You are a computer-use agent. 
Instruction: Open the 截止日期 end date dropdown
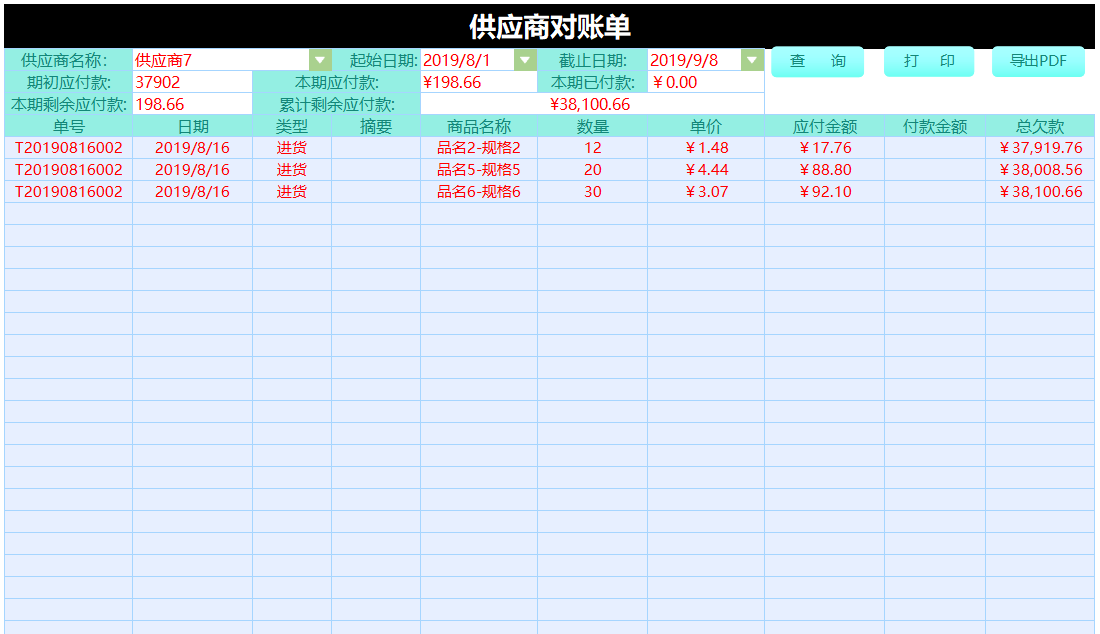click(x=750, y=60)
